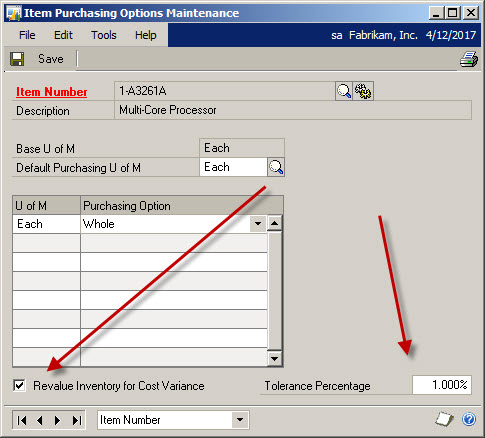Go to first record navigation arrow
The height and width of the screenshot is (438, 485).
point(22,420)
